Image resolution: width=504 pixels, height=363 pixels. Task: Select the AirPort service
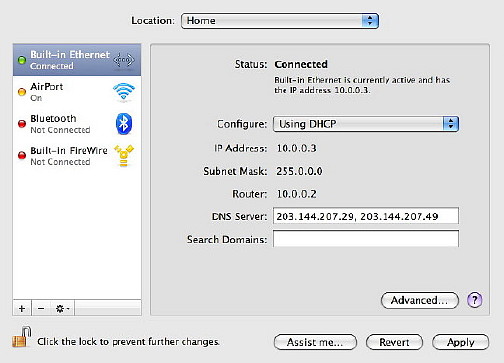tap(77, 92)
